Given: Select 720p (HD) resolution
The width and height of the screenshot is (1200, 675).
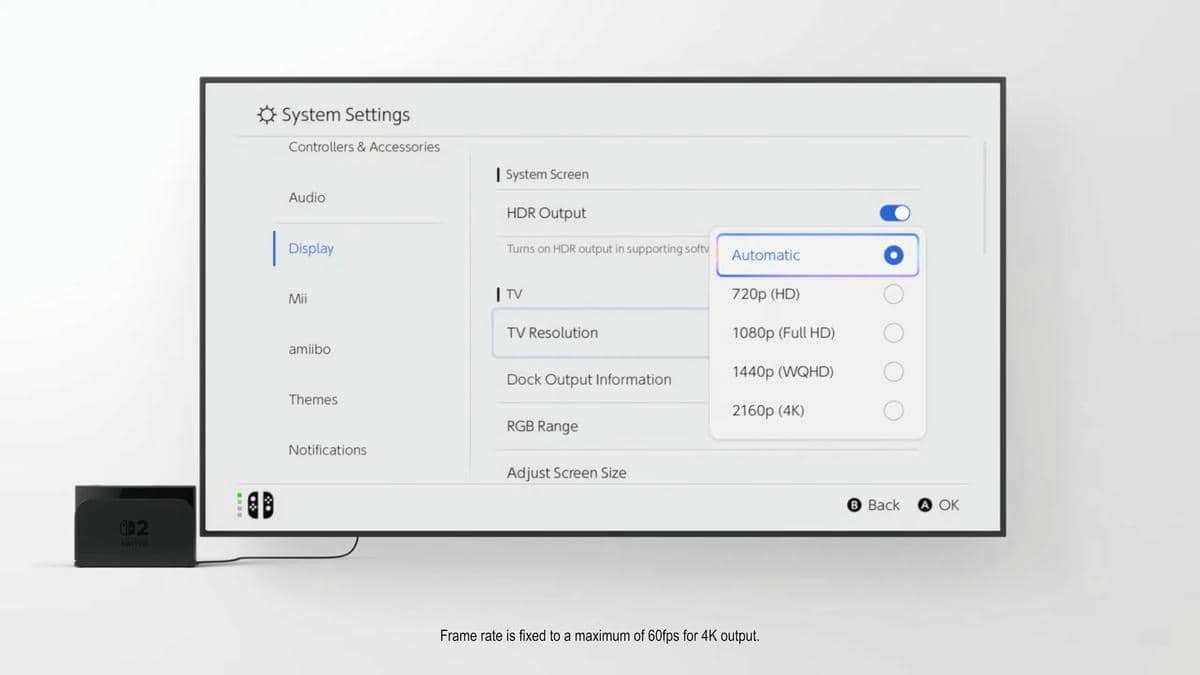Looking at the screenshot, I should [x=817, y=293].
